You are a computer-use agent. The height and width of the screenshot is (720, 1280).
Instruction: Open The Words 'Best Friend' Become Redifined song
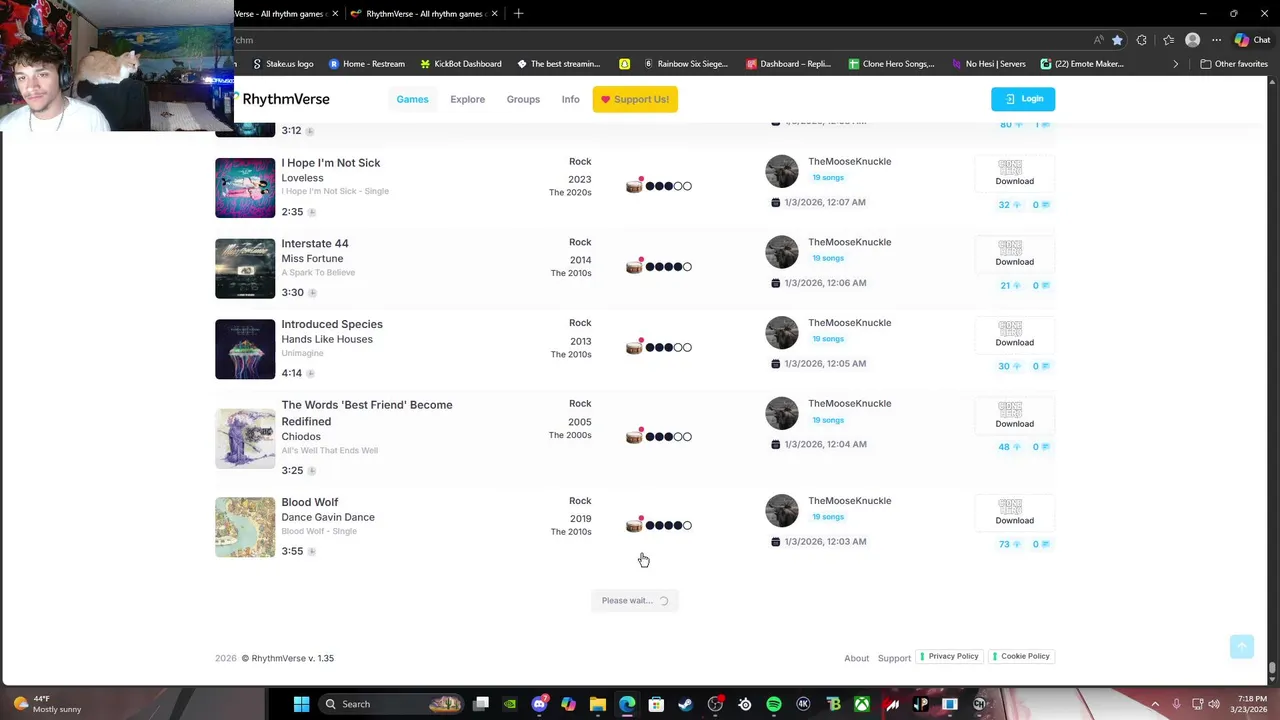point(367,413)
